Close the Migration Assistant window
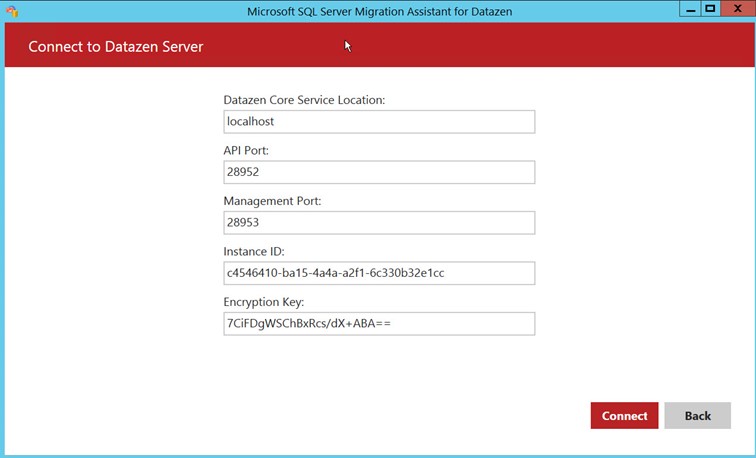 tap(735, 8)
